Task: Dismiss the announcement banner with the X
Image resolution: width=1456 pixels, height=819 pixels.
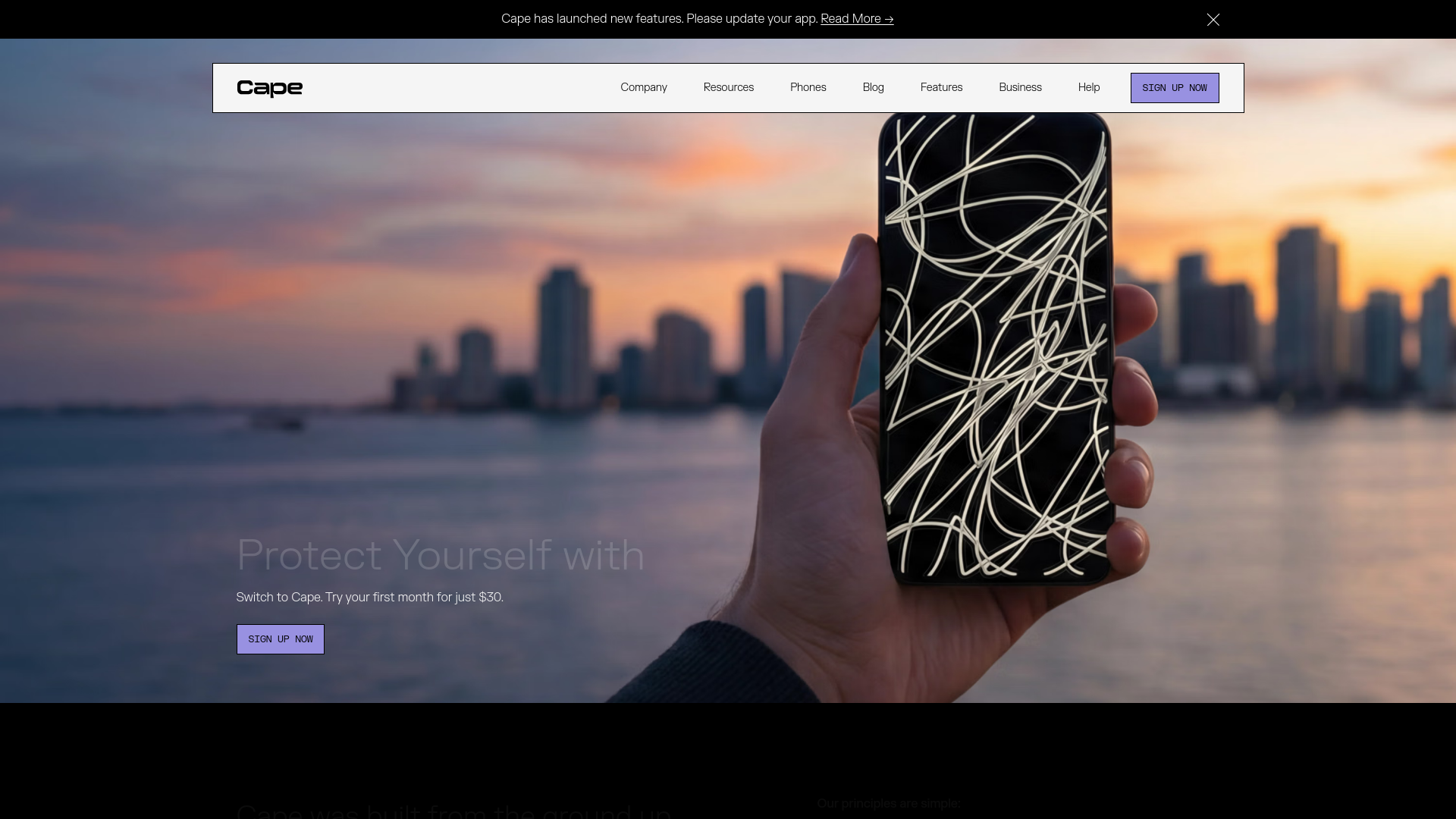Action: 1213,20
